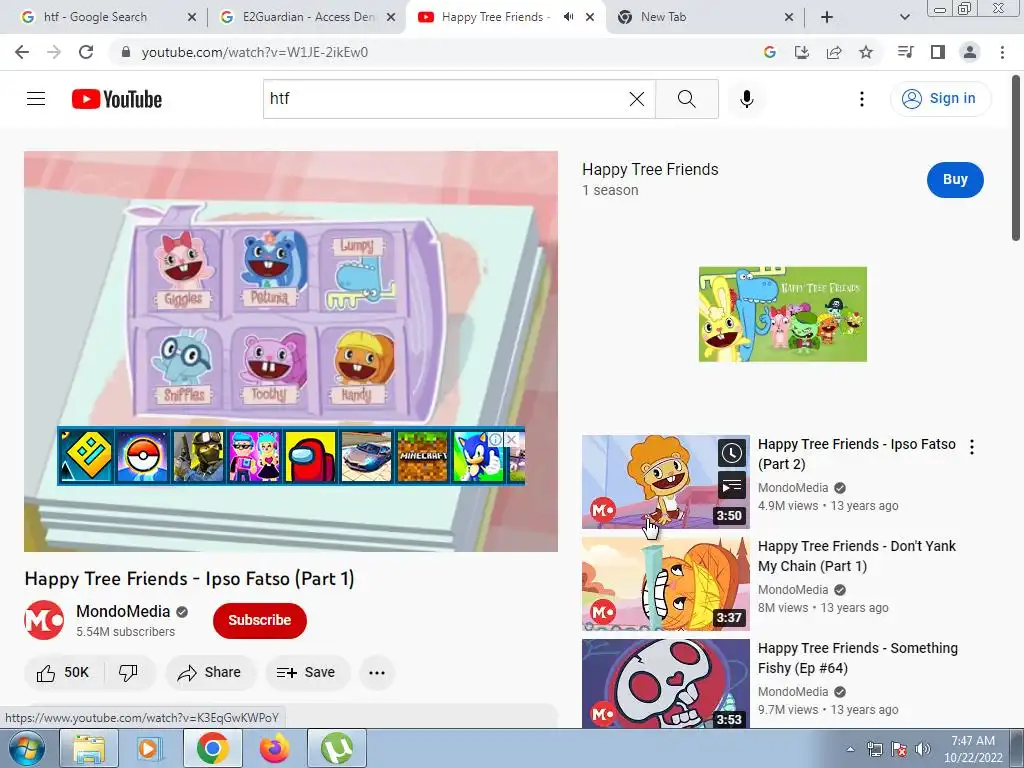Open Don't Yank My Chain (Part 1) title
The image size is (1024, 768).
coord(857,556)
